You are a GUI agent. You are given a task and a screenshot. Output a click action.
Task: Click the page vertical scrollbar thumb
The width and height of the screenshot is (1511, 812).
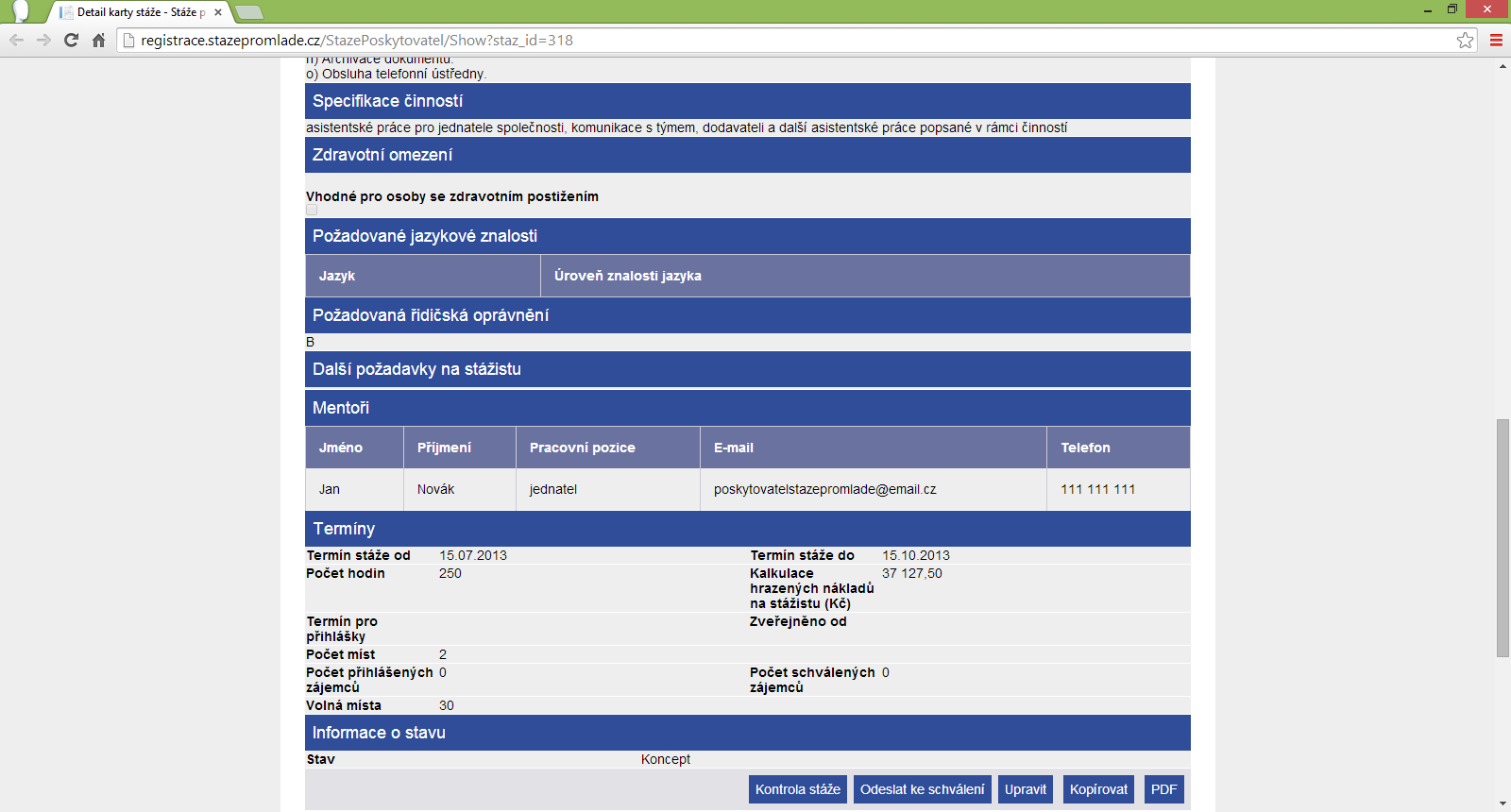(x=1503, y=538)
